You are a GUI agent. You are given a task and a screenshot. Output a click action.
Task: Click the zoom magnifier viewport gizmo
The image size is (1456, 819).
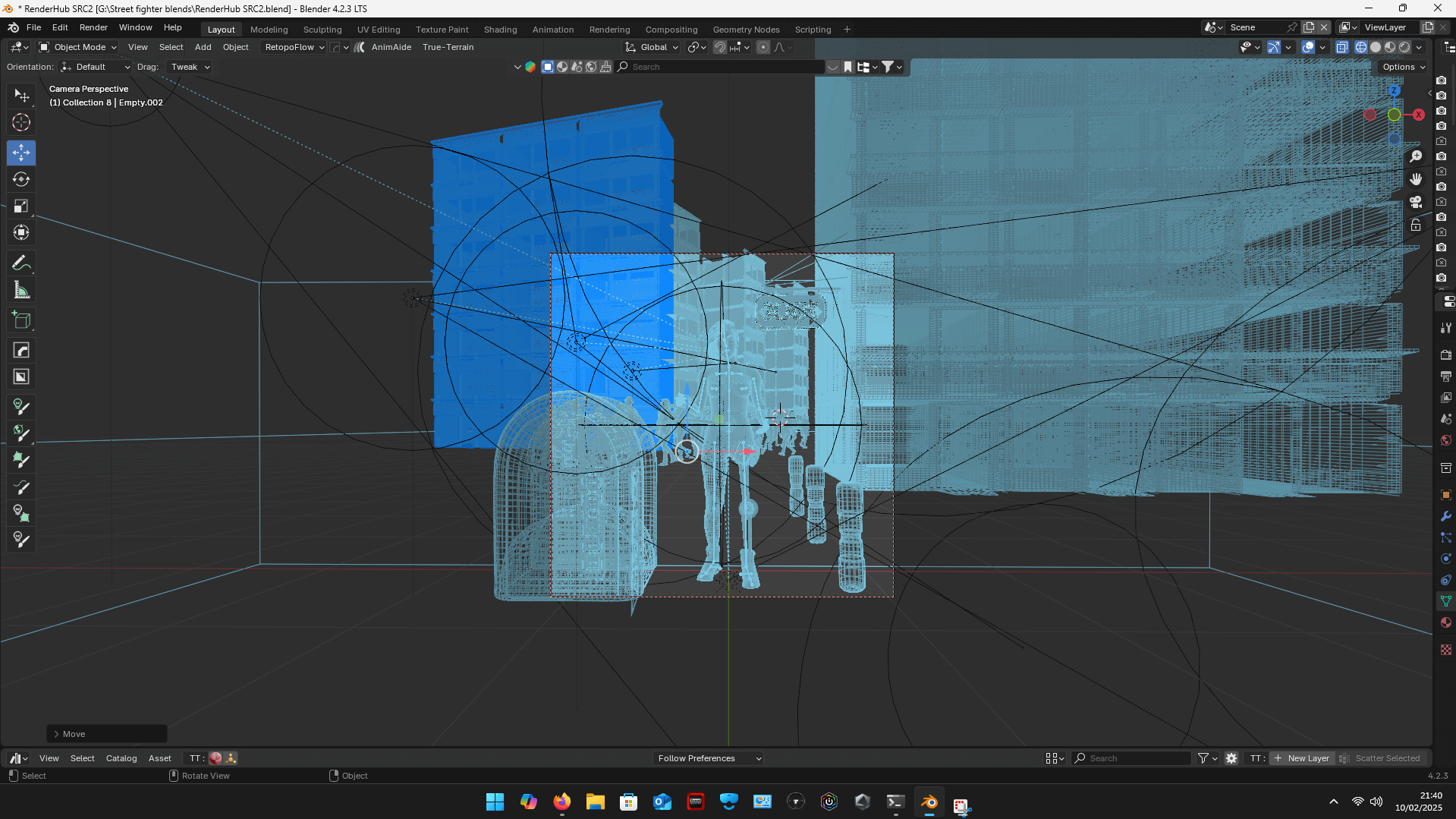click(x=1416, y=156)
